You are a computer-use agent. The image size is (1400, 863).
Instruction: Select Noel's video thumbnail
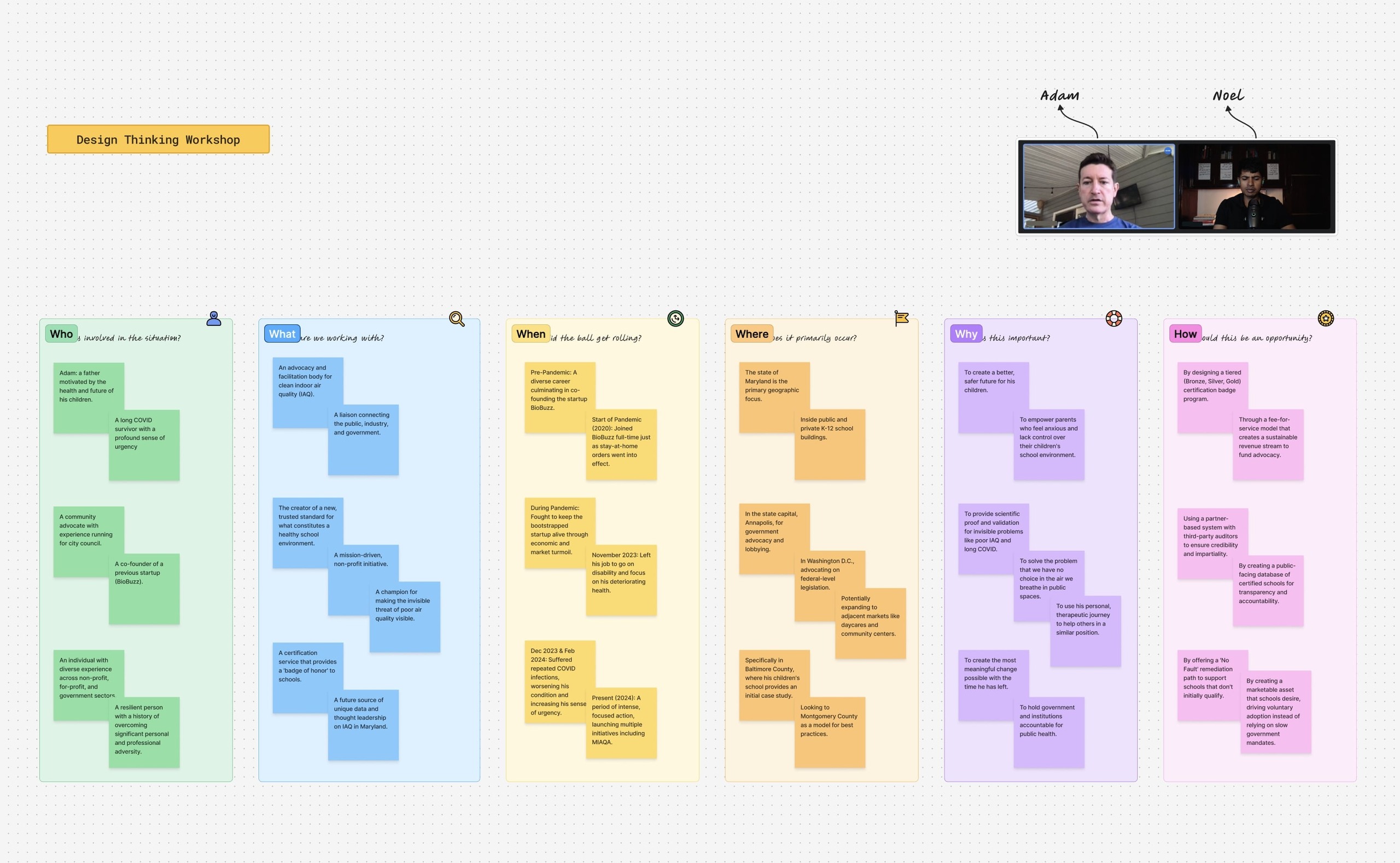coord(1255,186)
